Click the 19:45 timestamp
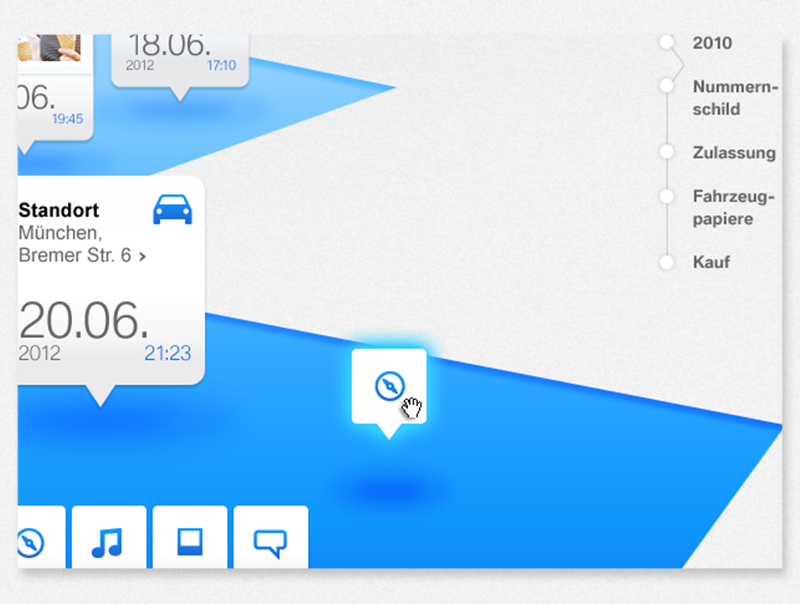 coord(67,119)
